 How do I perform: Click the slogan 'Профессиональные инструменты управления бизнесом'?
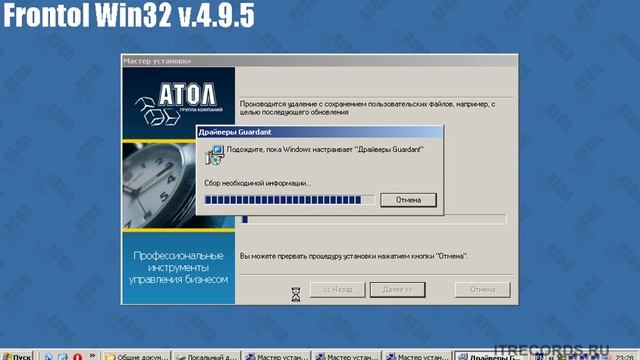(x=178, y=267)
